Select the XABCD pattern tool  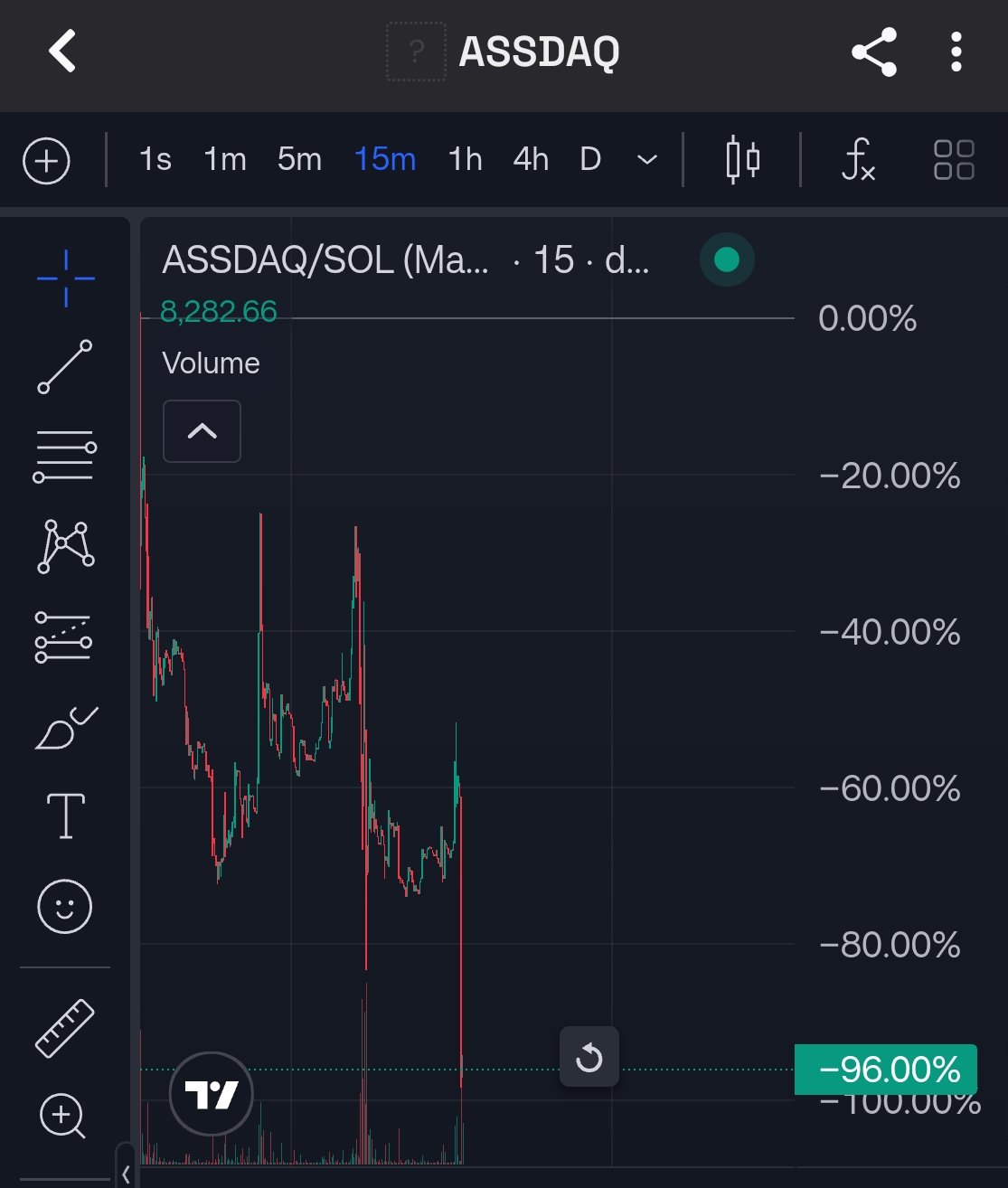point(65,545)
